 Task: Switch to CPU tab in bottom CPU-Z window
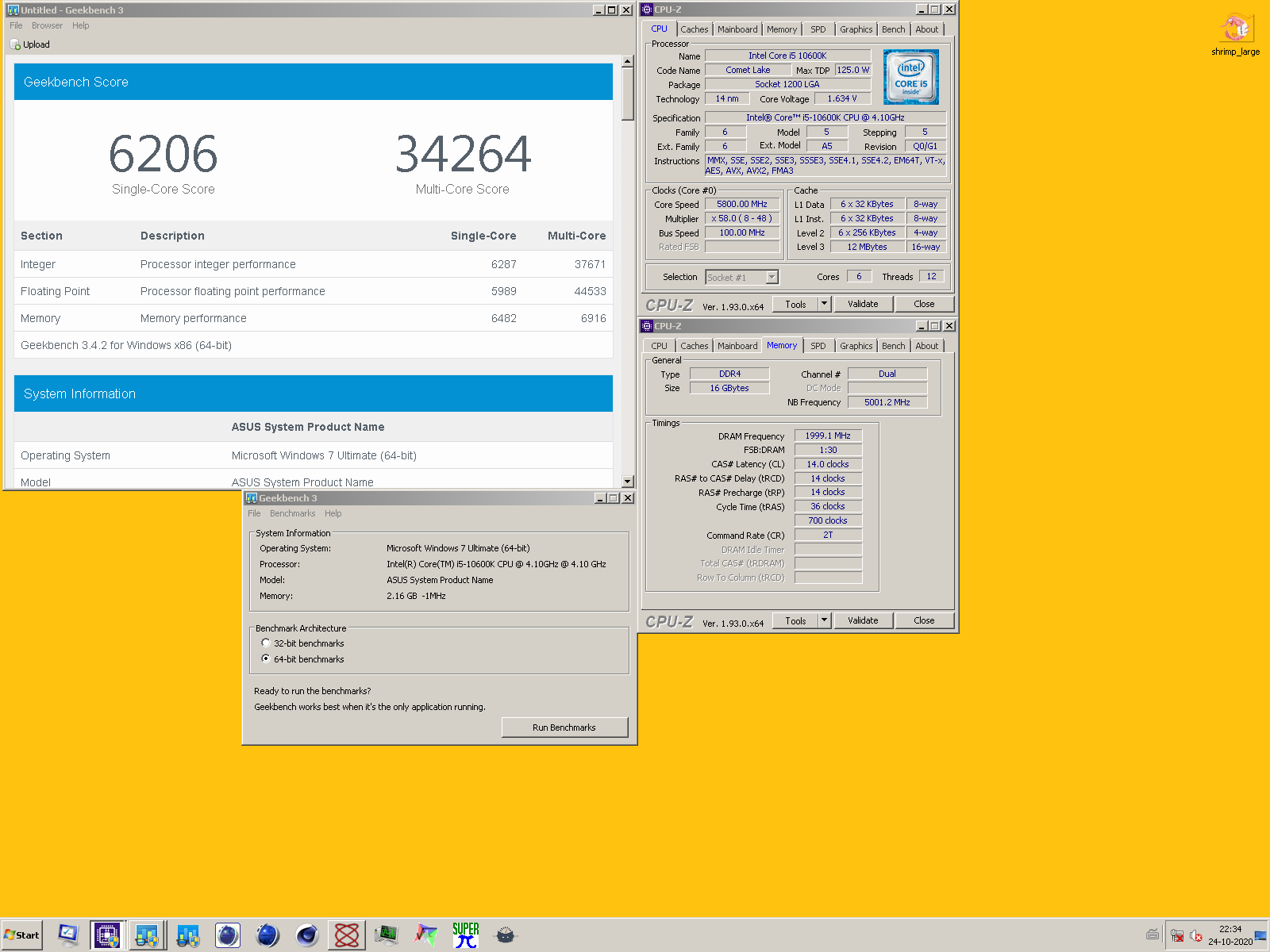pyautogui.click(x=660, y=346)
